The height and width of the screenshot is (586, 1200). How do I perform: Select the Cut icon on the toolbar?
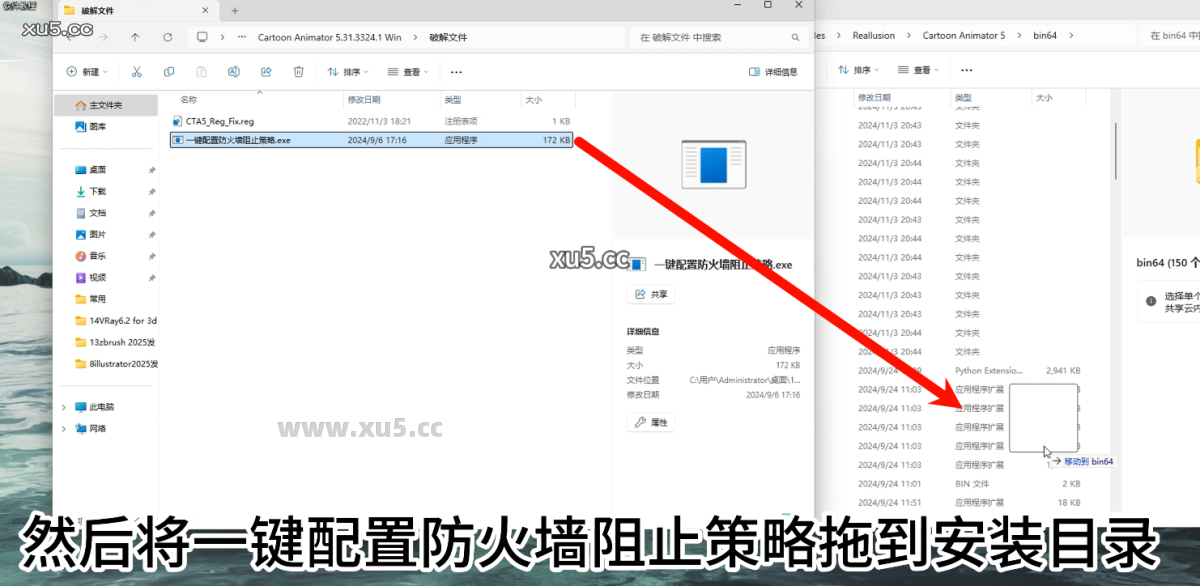tap(136, 73)
